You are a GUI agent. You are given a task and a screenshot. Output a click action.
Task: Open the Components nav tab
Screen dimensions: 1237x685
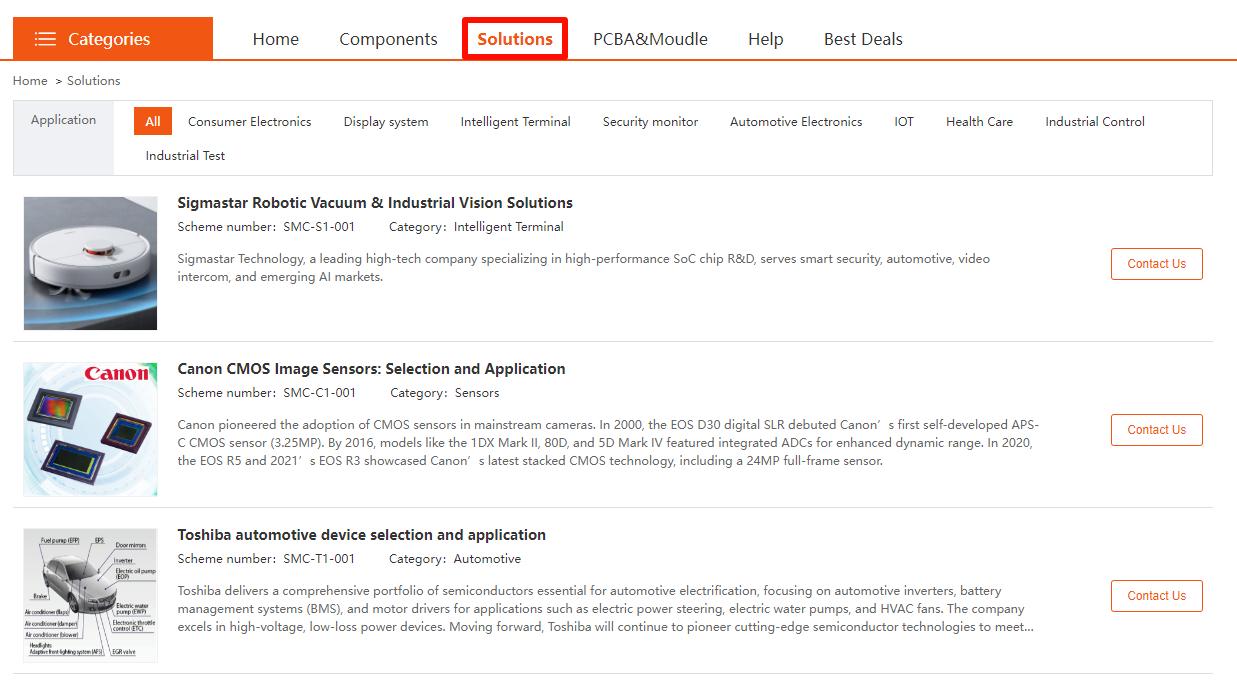tap(388, 39)
